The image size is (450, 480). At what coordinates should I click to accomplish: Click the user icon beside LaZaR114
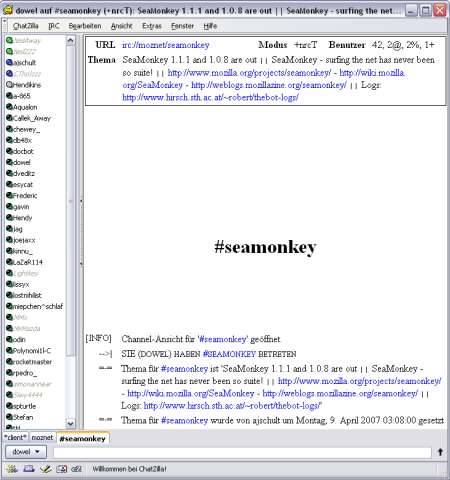coord(9,262)
